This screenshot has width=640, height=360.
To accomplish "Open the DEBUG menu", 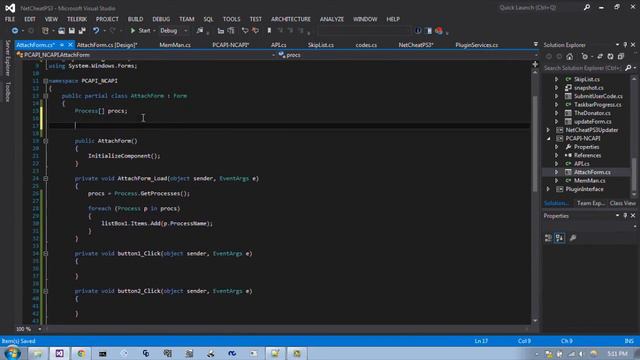I will pyautogui.click(x=161, y=19).
